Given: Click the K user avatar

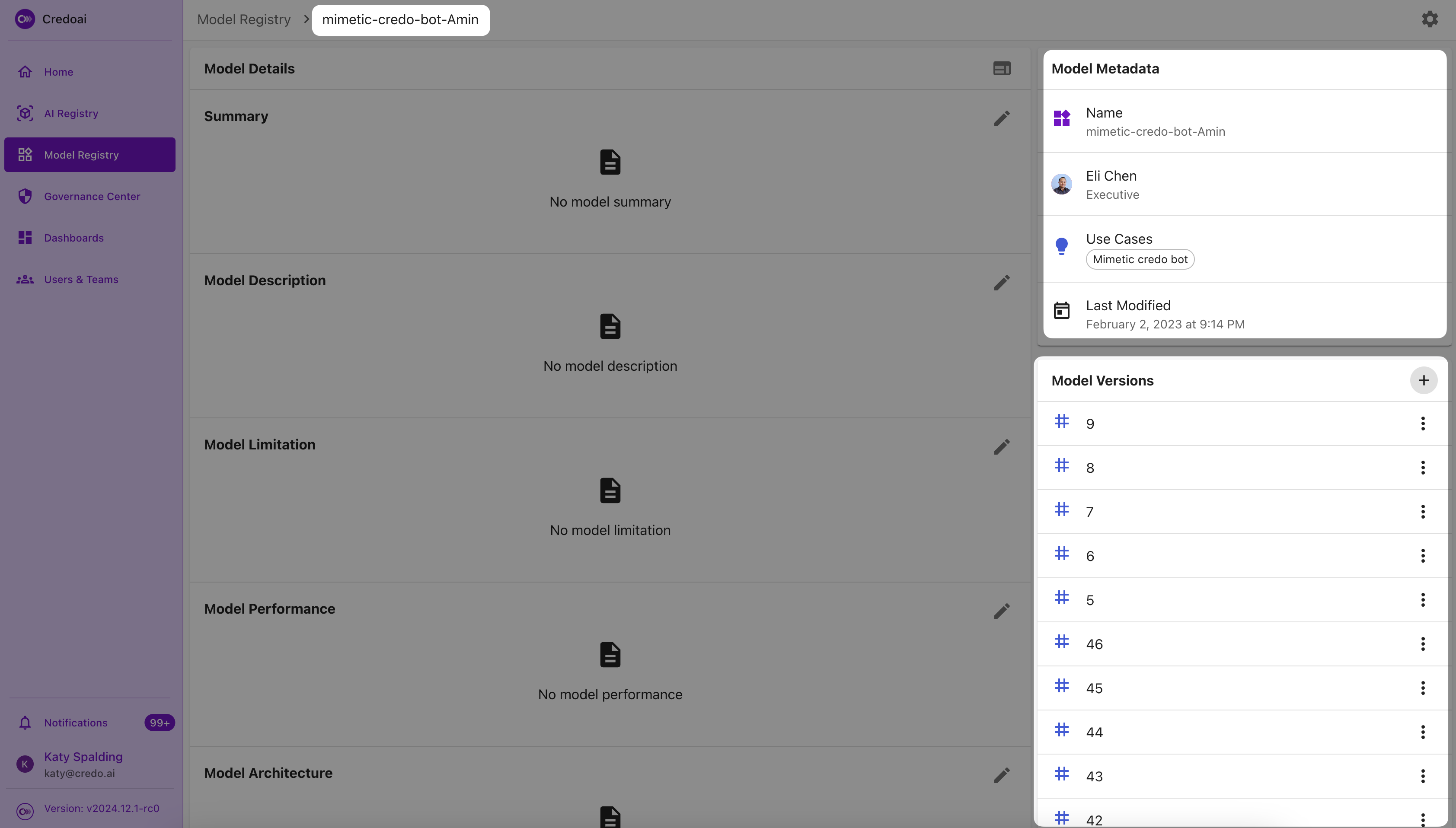Looking at the screenshot, I should [x=25, y=764].
